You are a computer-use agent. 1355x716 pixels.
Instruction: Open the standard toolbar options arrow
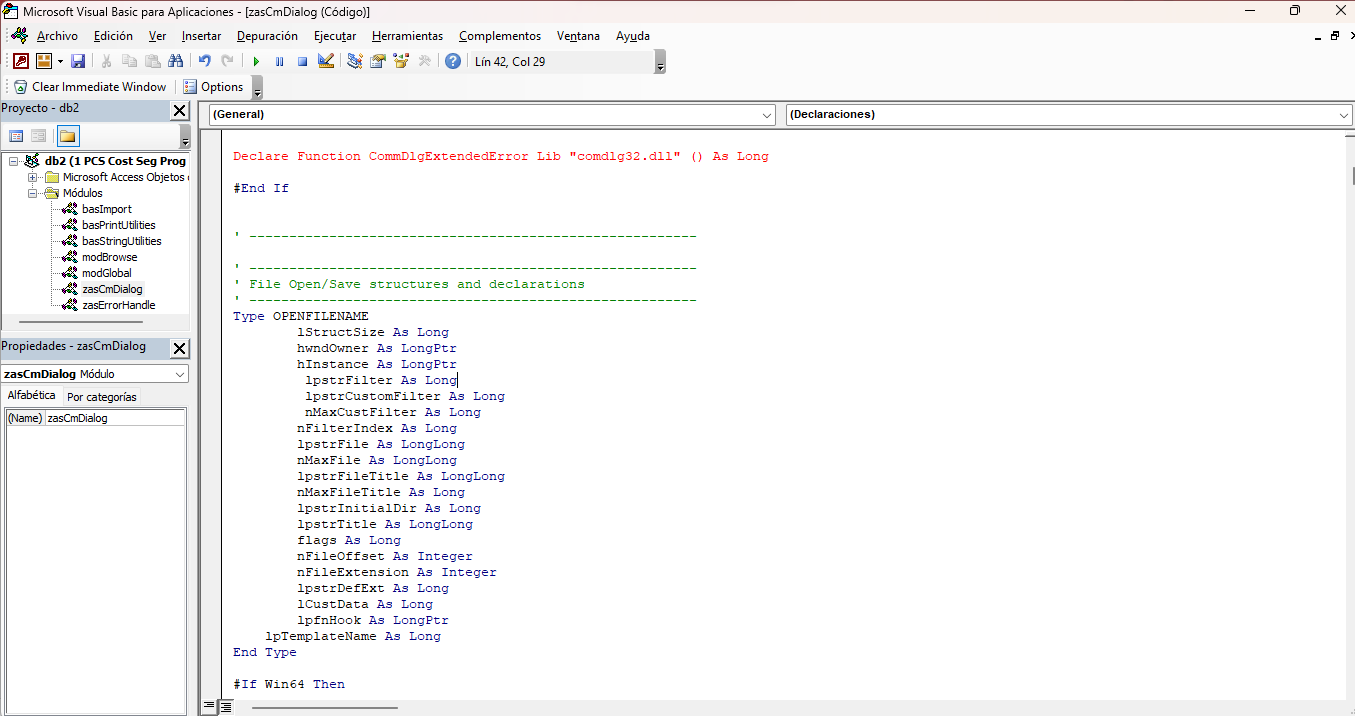(x=660, y=63)
